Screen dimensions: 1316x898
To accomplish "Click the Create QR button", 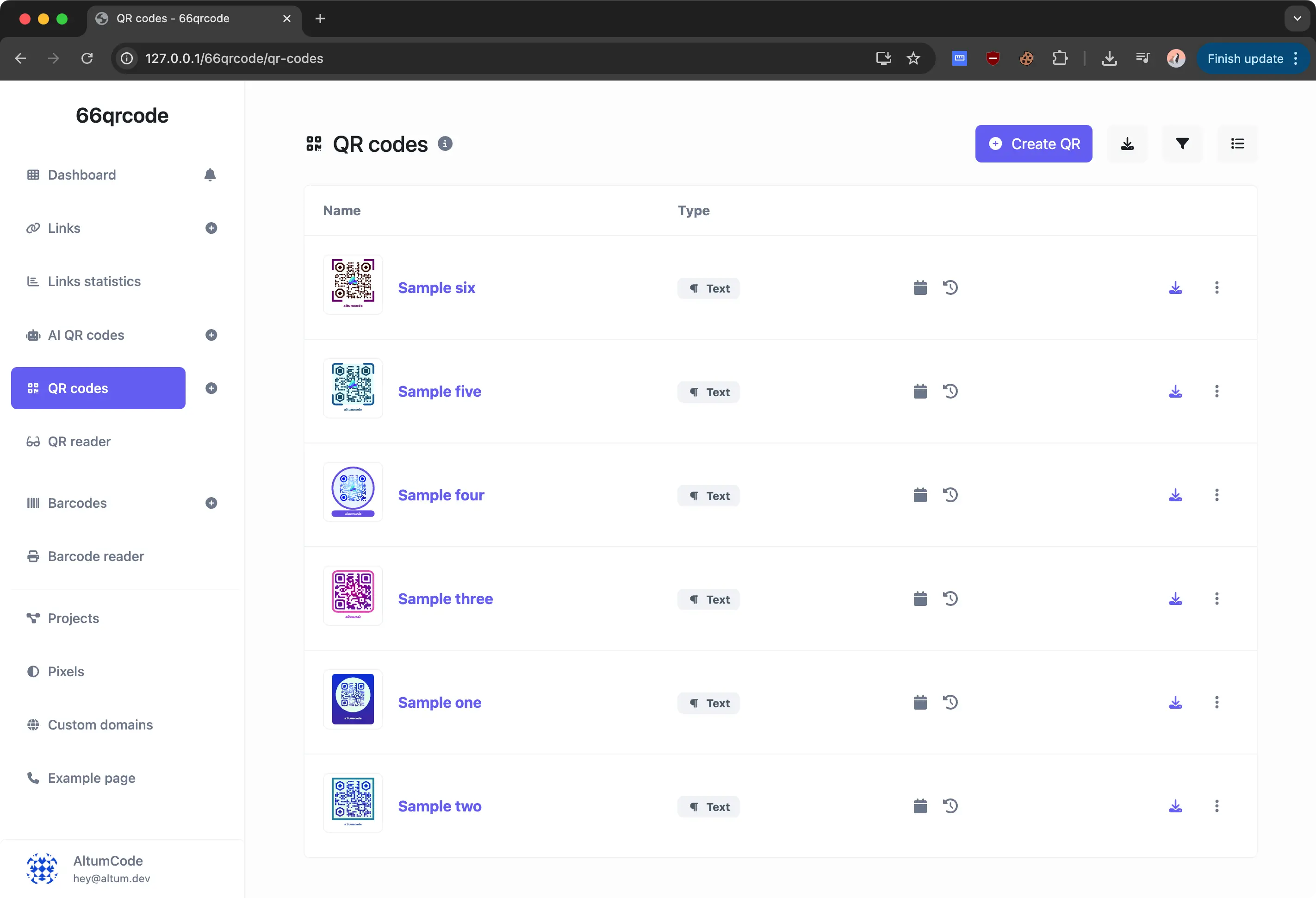I will tap(1033, 144).
